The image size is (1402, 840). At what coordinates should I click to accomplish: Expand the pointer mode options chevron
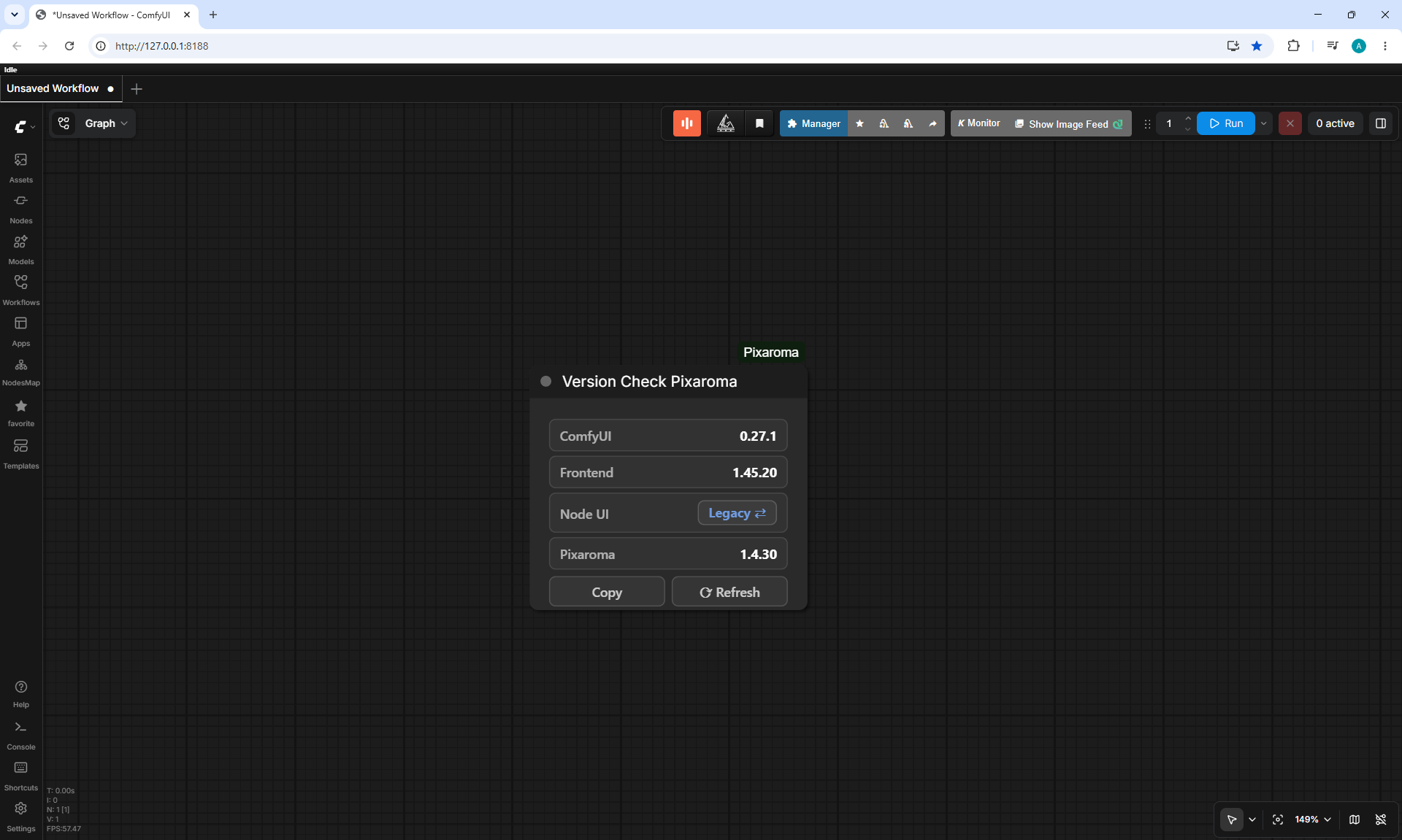point(1252,820)
